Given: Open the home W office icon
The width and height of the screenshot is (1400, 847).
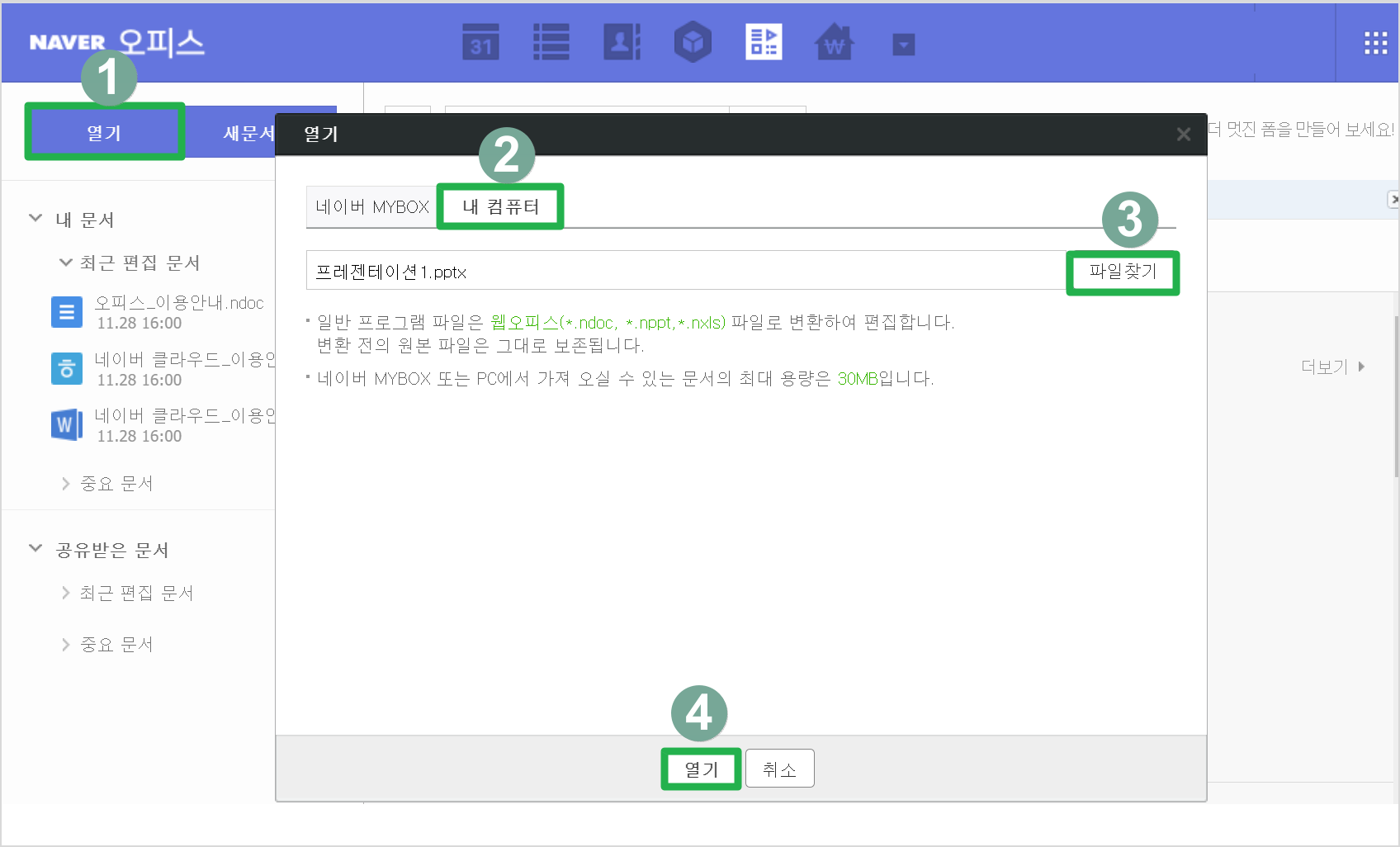Looking at the screenshot, I should pos(835,42).
